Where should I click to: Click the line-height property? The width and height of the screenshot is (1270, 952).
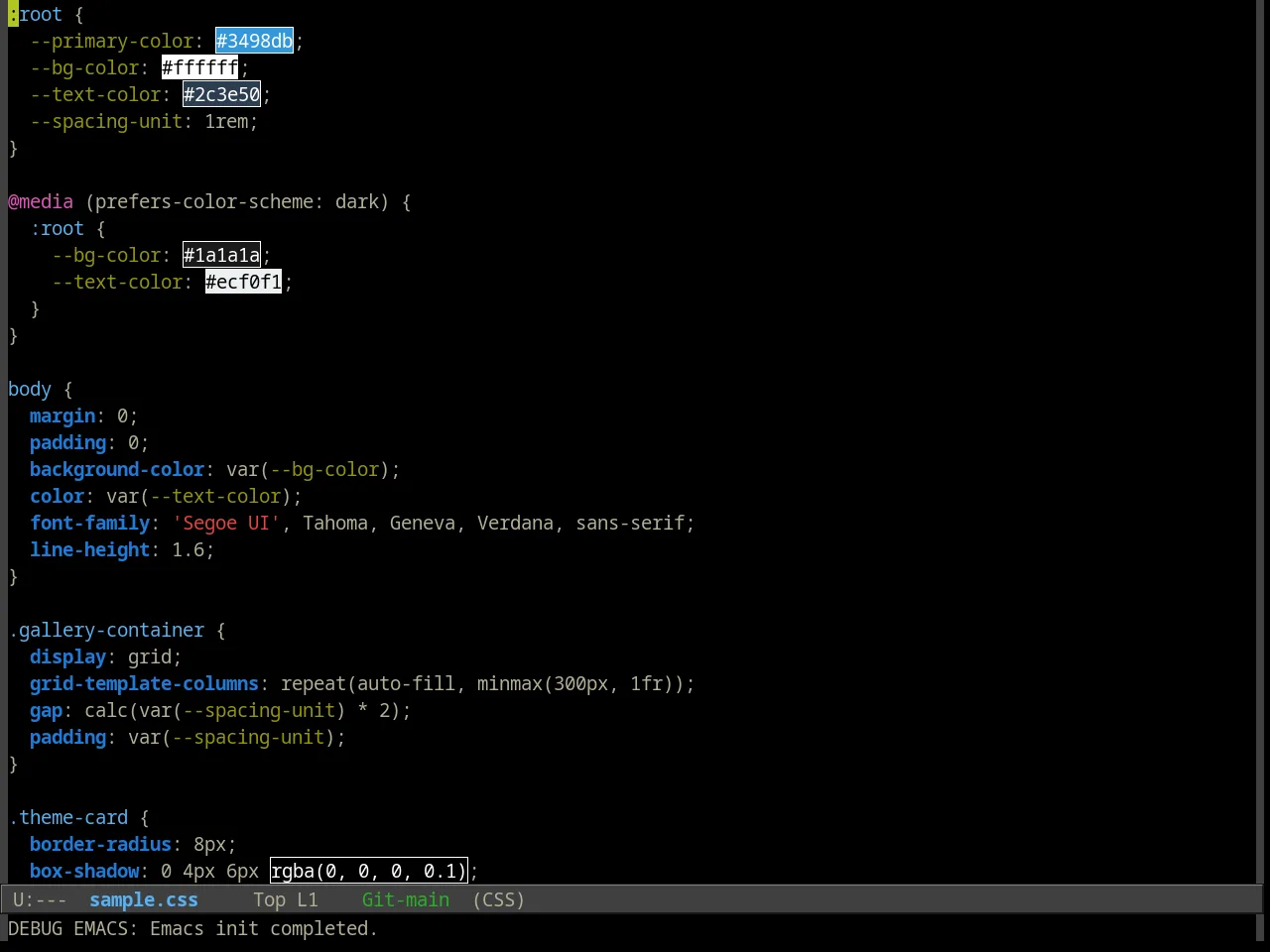[x=89, y=549]
